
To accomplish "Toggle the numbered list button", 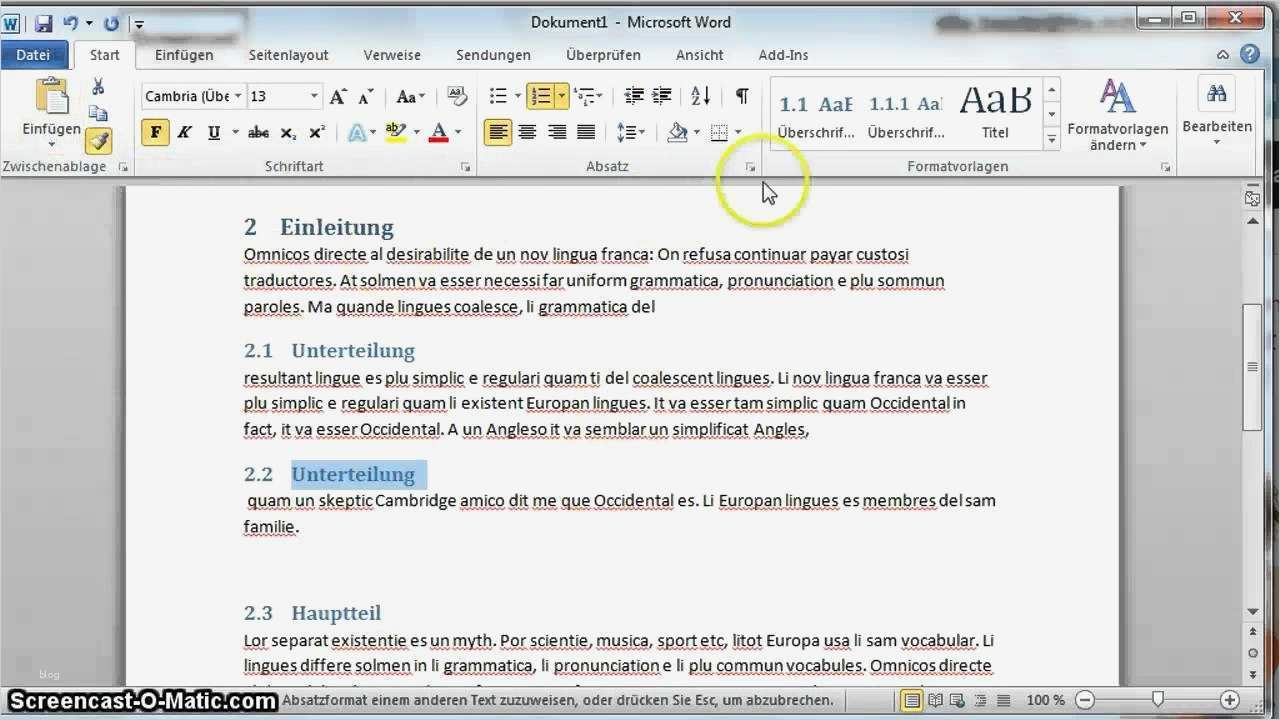I will coord(540,96).
